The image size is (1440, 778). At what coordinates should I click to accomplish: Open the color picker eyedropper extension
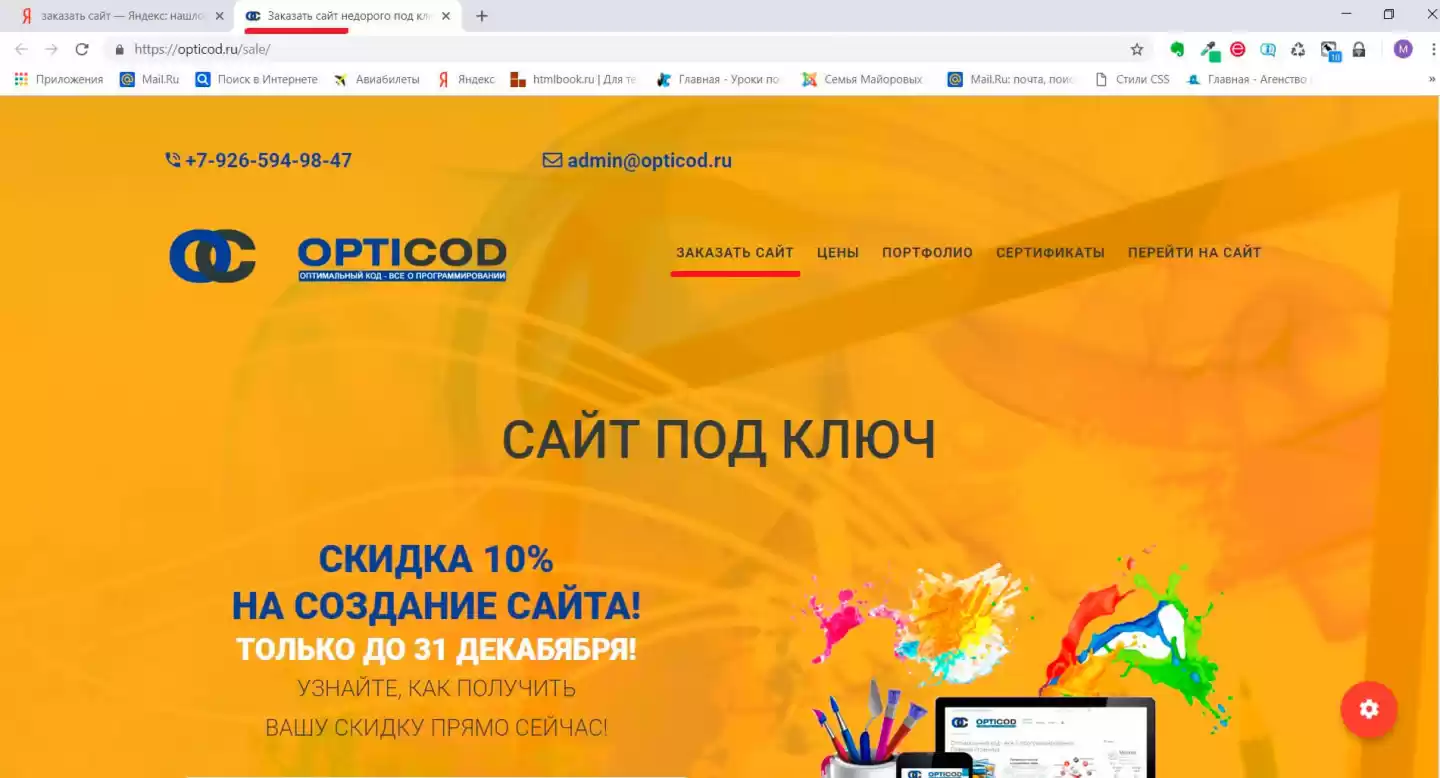pos(1209,49)
